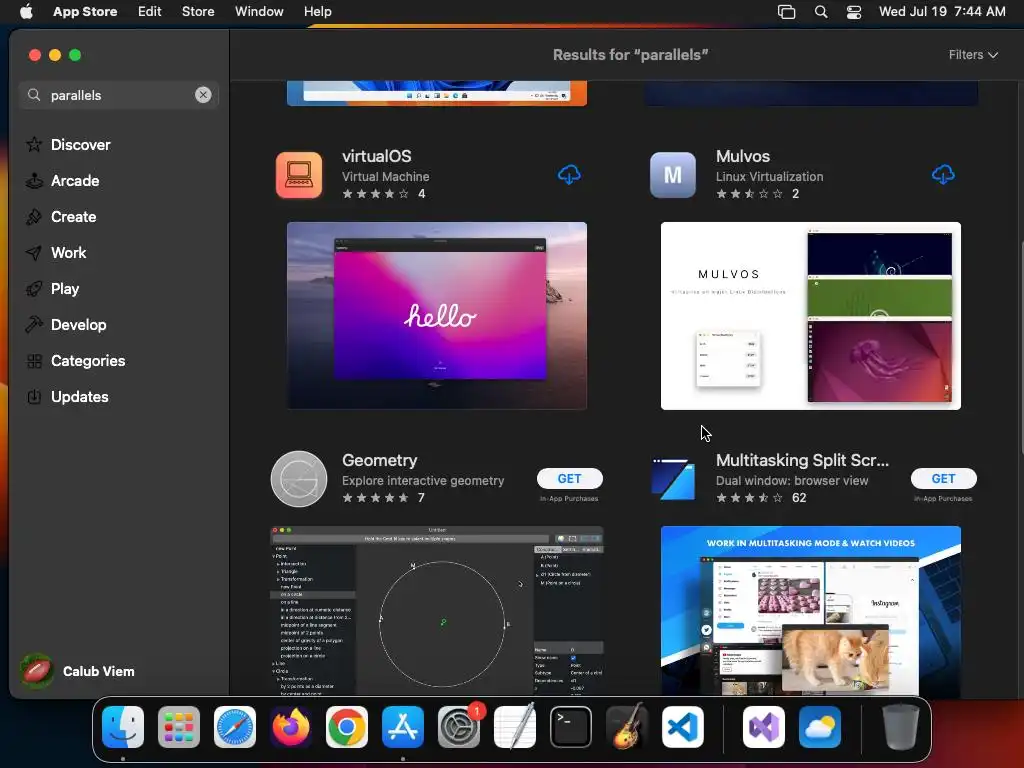1024x768 pixels.
Task: Open the Edit menu
Action: 150,11
